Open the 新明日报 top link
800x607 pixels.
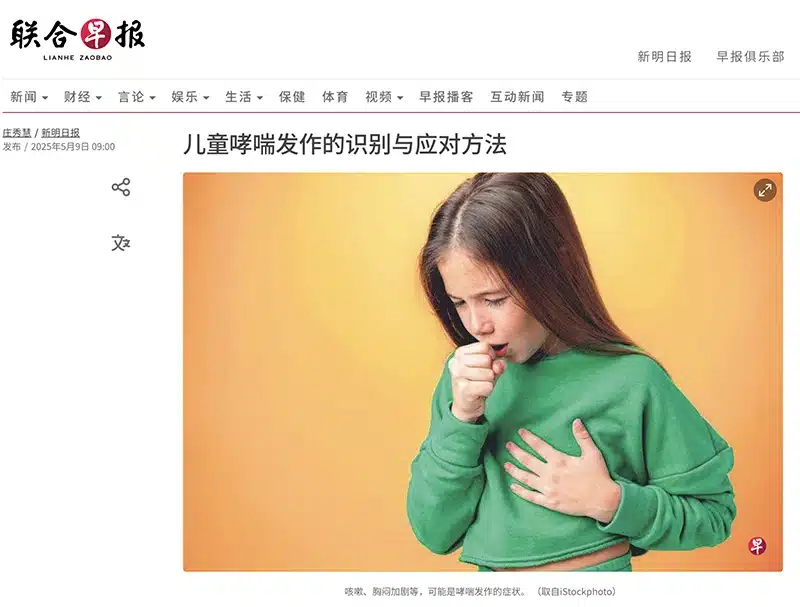(664, 57)
